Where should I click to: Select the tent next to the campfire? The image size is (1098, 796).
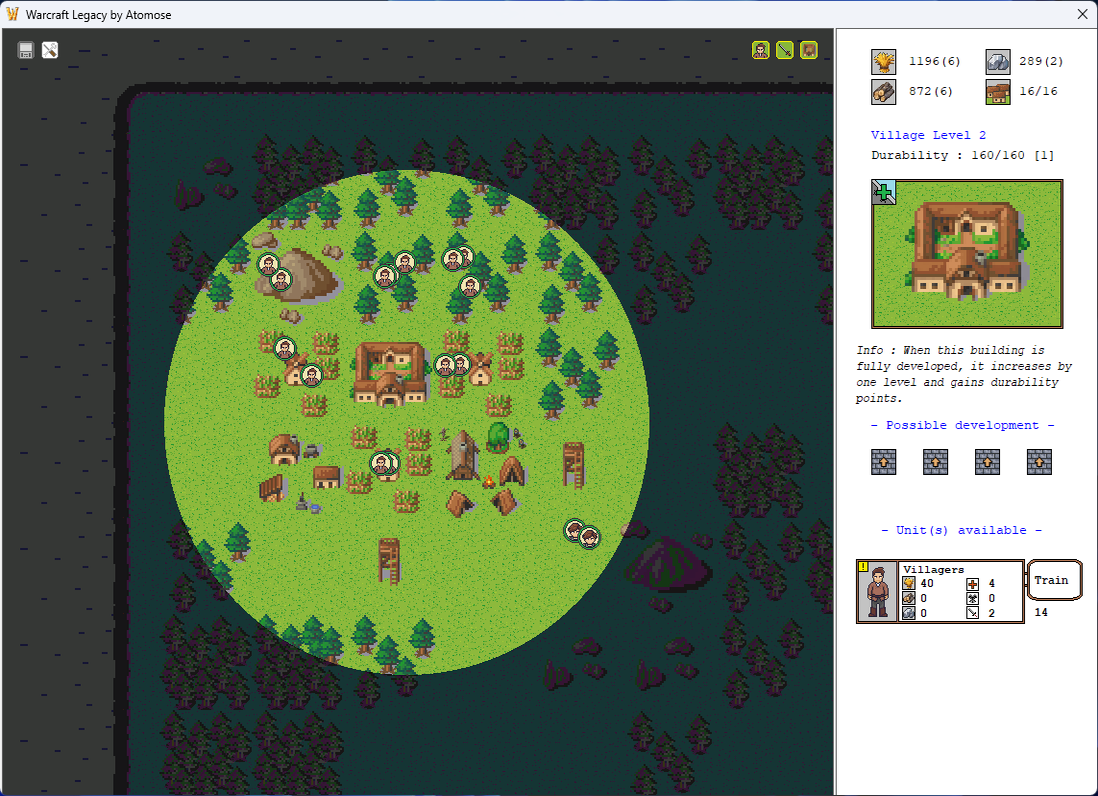click(x=512, y=470)
